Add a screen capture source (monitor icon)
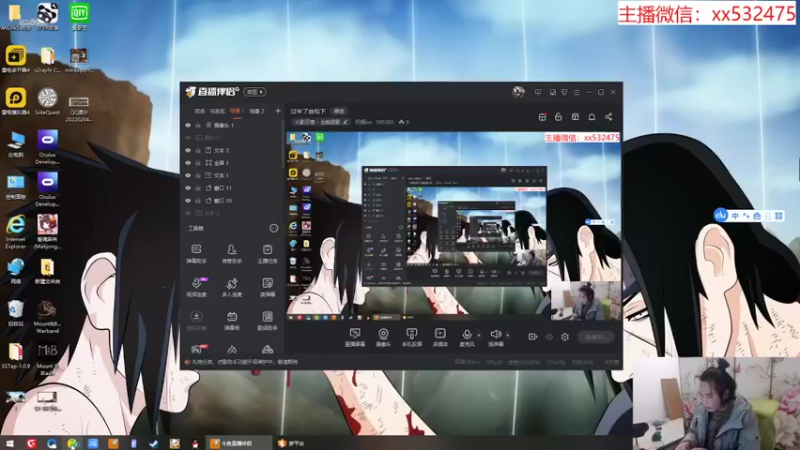Screen dimensions: 800x450 pyautogui.click(x=355, y=337)
